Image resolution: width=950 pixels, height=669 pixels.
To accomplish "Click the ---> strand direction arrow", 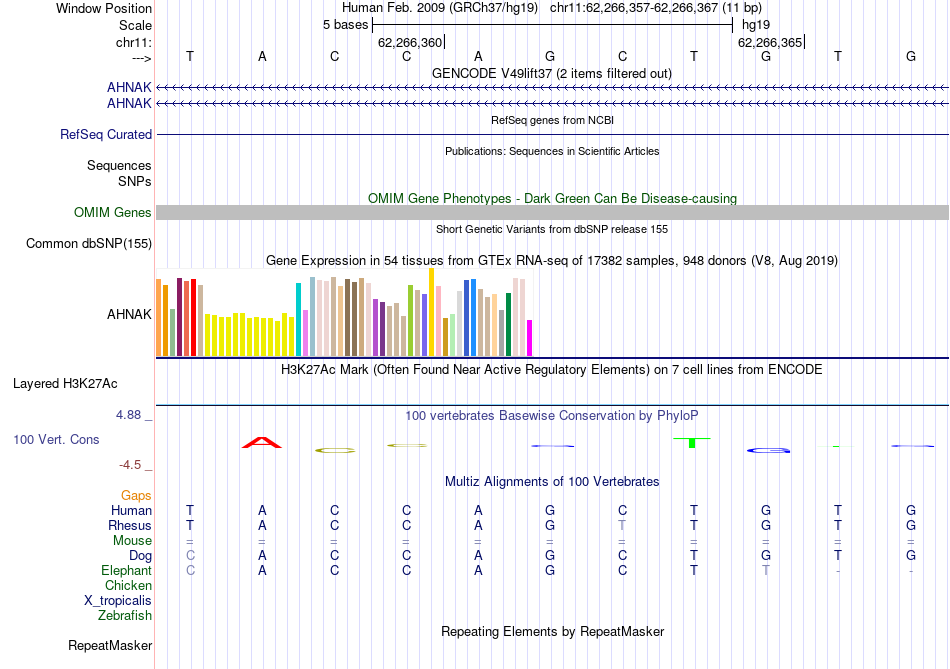I will click(142, 58).
